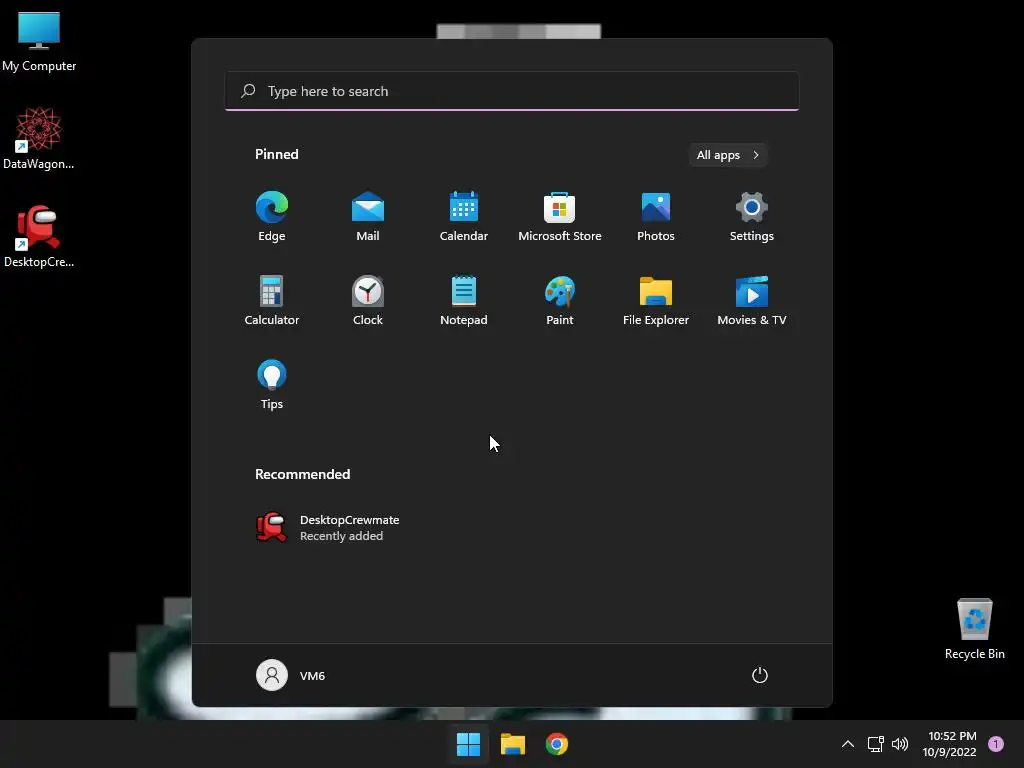Open the Clock app
Screen dimensions: 1024x768
coord(368,300)
